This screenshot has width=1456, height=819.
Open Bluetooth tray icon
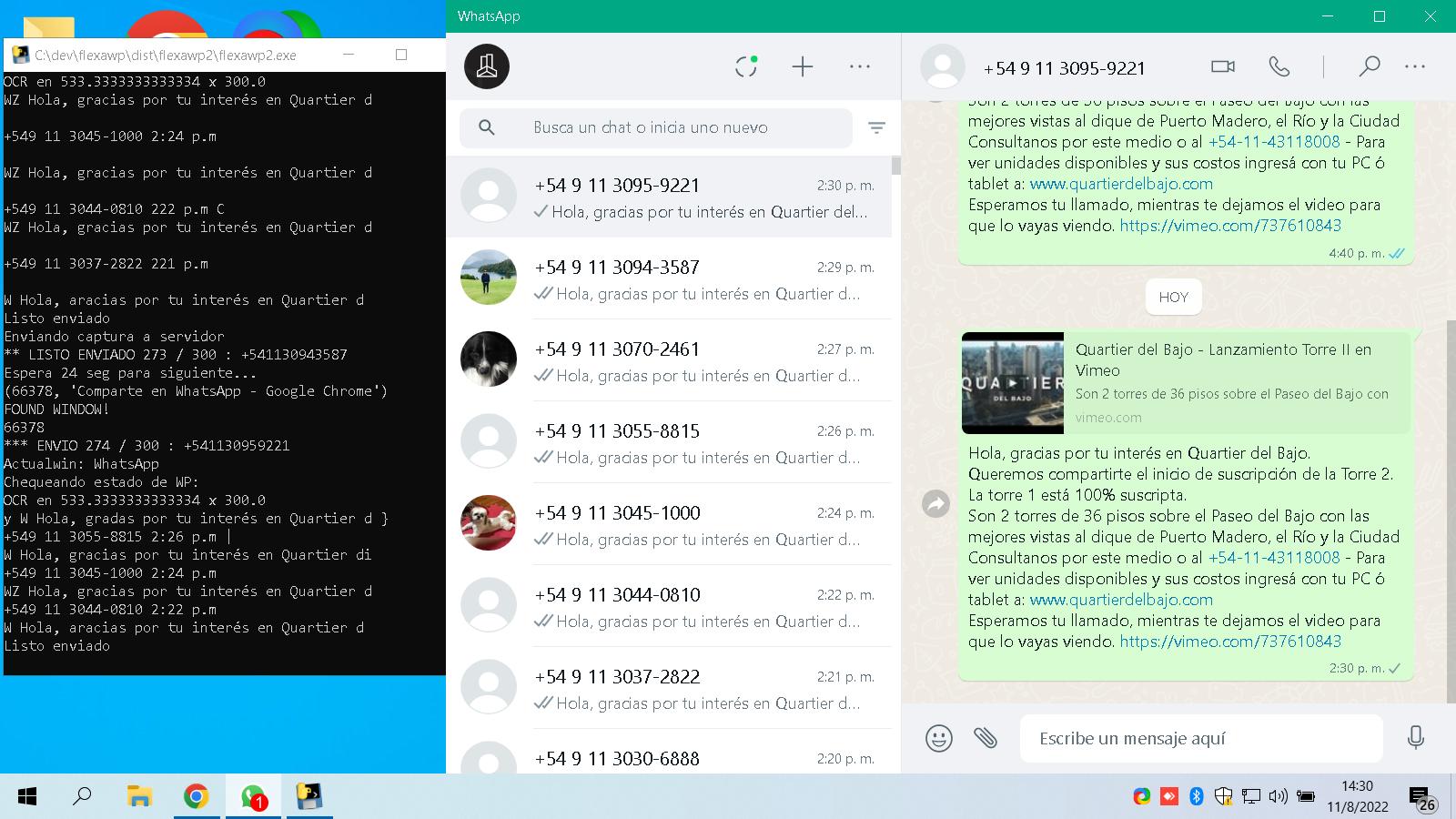(x=1197, y=797)
